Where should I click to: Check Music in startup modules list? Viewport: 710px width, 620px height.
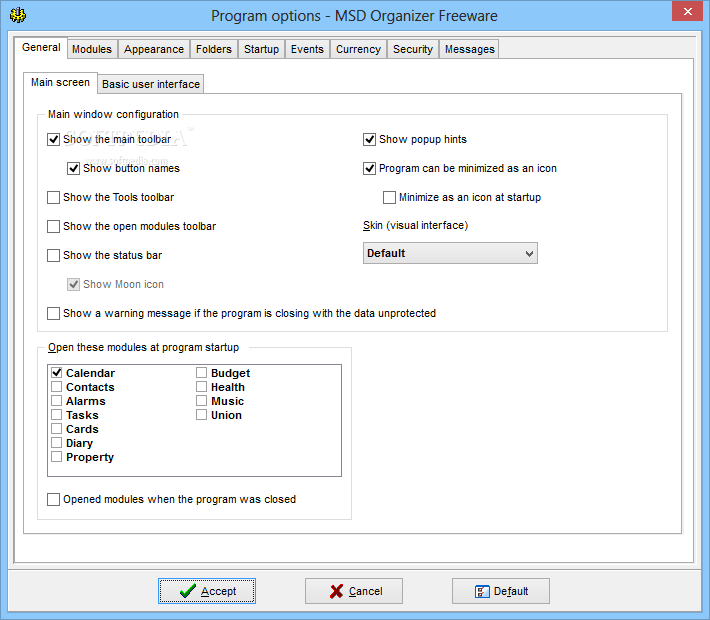[x=201, y=401]
